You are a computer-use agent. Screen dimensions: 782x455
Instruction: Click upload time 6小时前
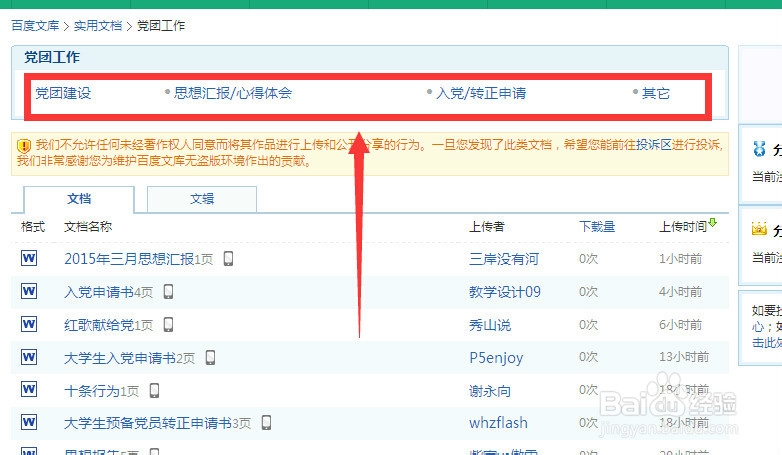click(680, 325)
